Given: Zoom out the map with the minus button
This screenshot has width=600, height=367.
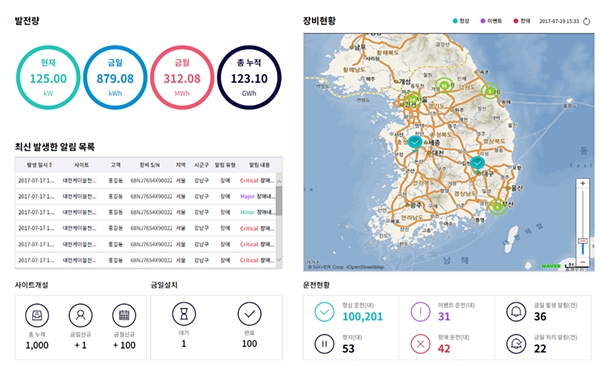Looking at the screenshot, I should [583, 262].
